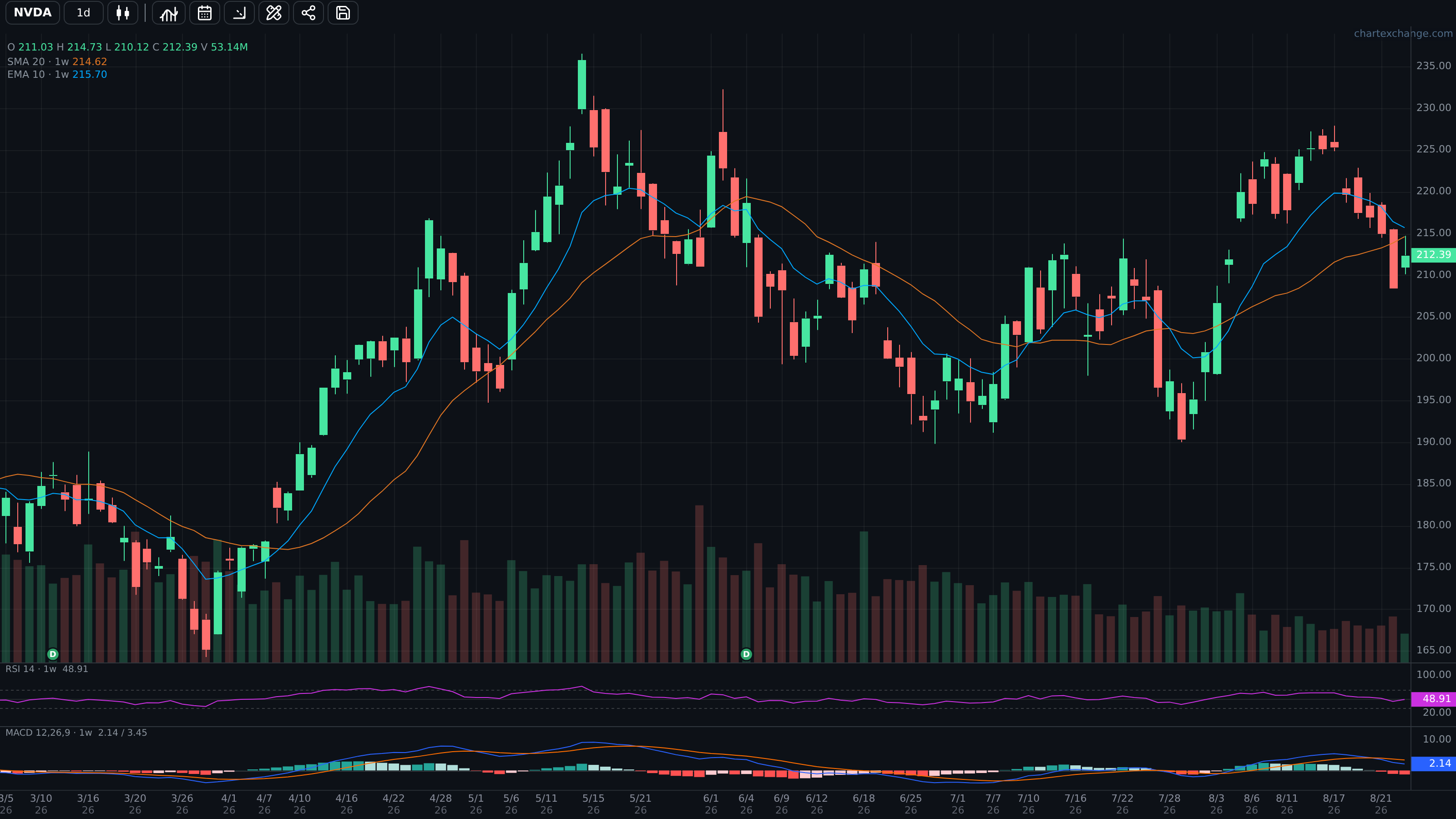Open the chartexchange.com link

click(1403, 33)
